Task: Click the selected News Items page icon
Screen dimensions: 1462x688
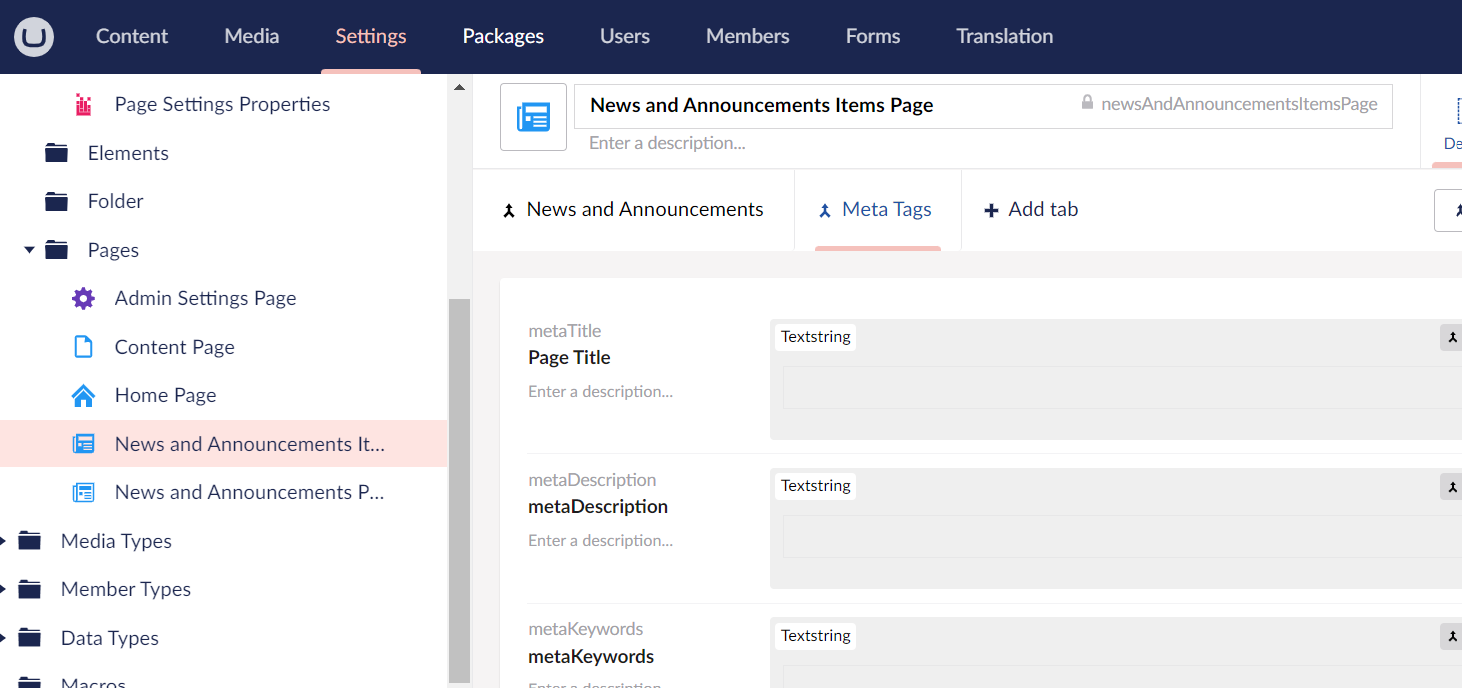Action: [x=84, y=444]
